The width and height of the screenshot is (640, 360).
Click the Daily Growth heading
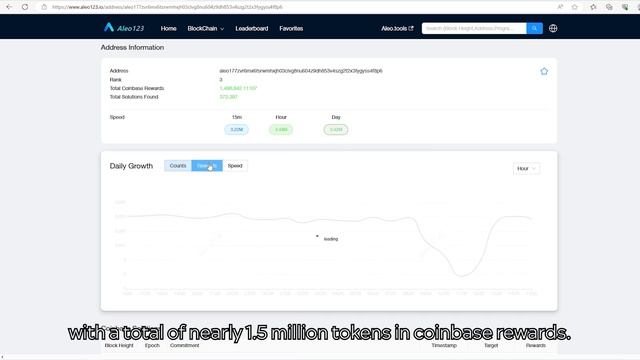pos(131,166)
